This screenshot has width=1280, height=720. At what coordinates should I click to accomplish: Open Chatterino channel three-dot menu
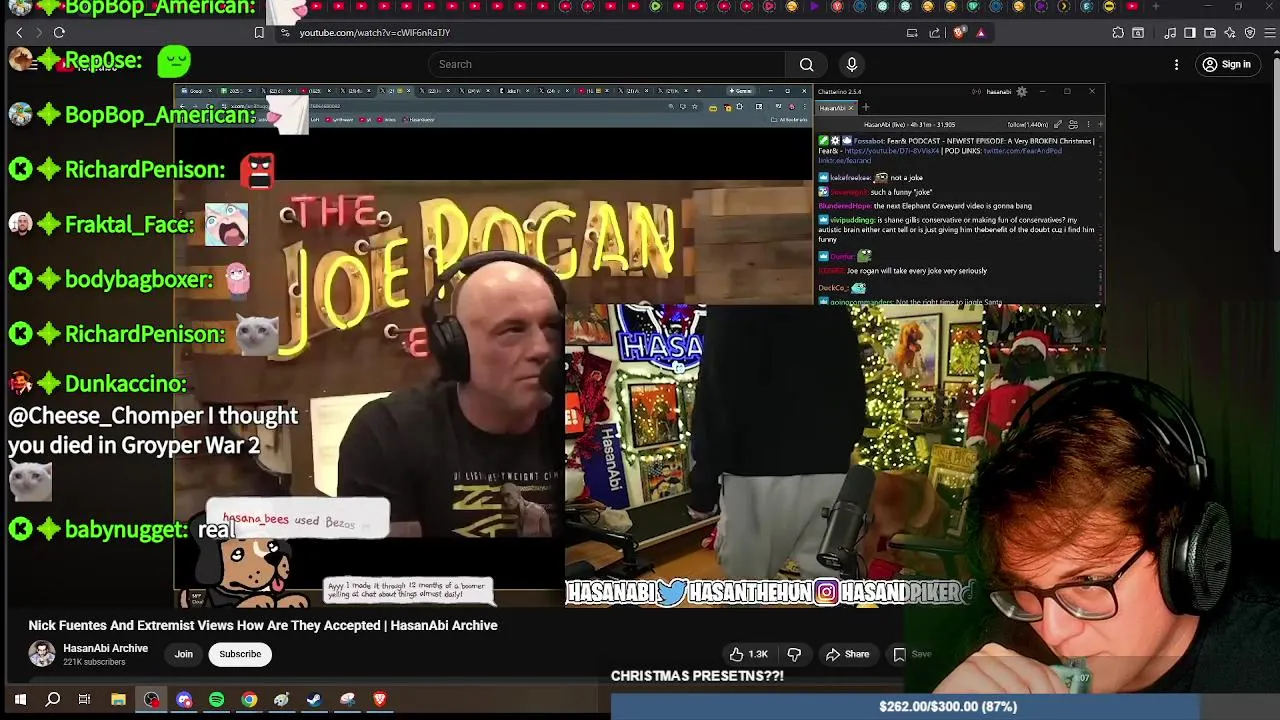[1088, 125]
